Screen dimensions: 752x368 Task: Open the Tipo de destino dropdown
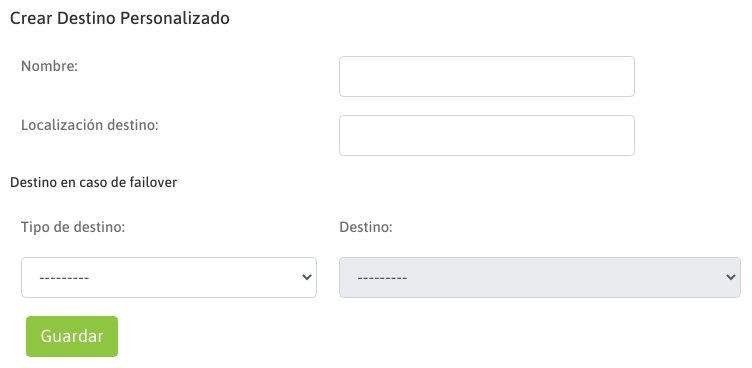[x=169, y=277]
